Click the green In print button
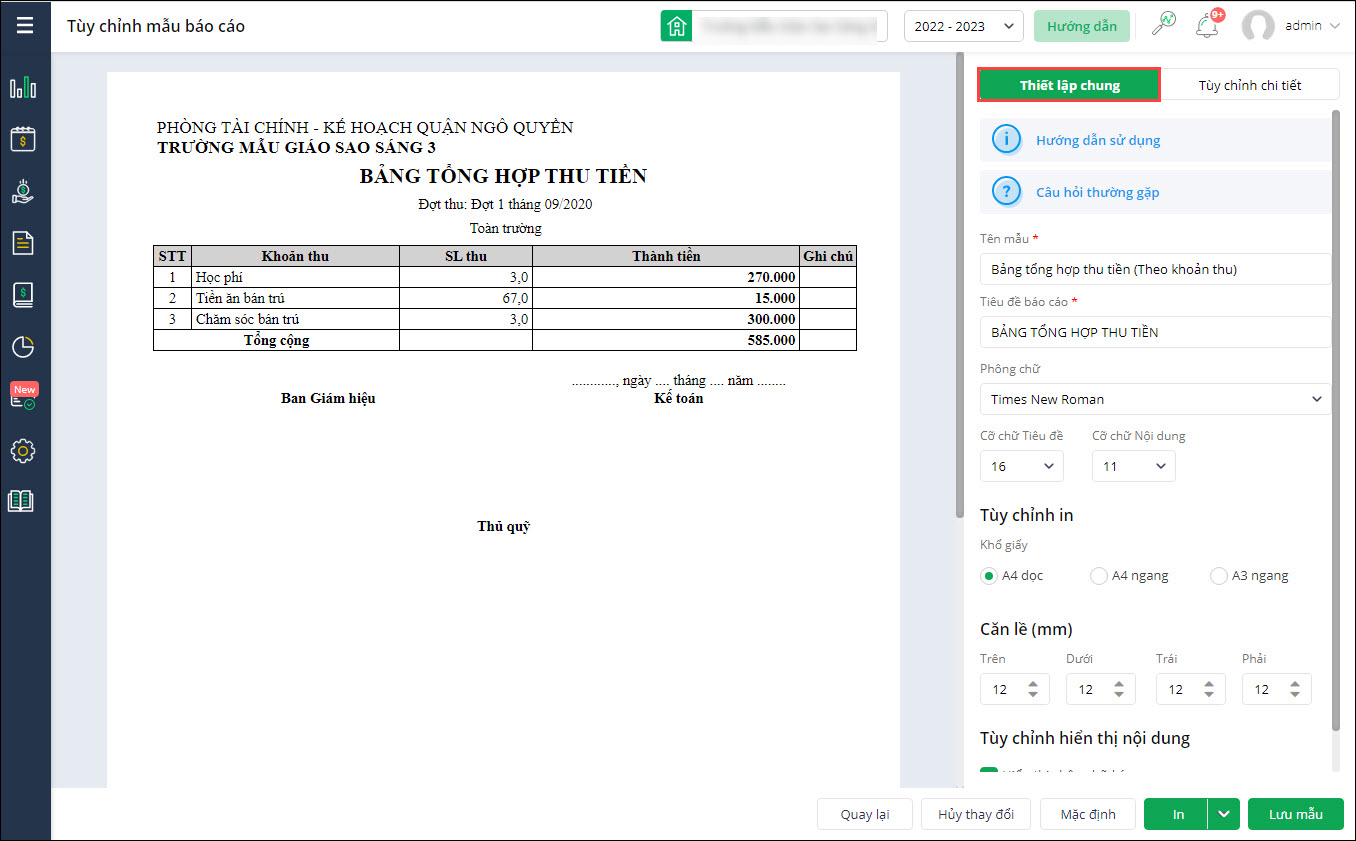The height and width of the screenshot is (841, 1356). click(1177, 814)
